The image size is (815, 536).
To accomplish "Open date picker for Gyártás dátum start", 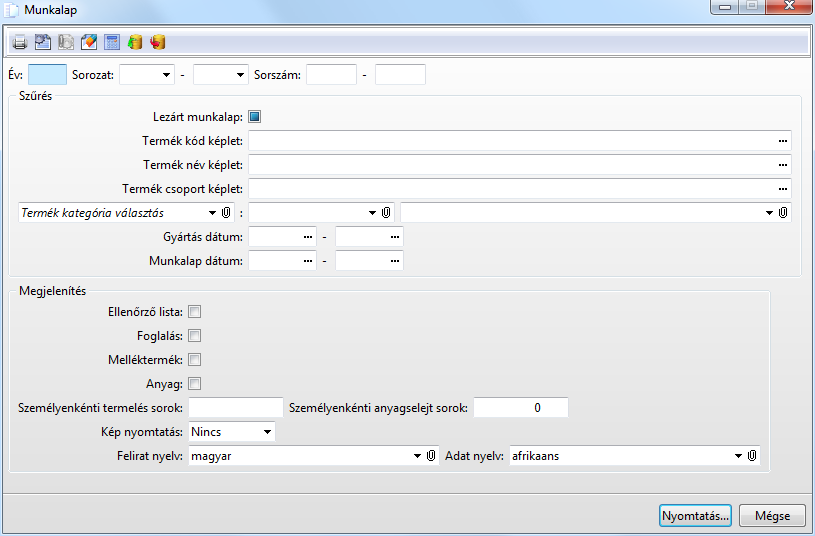I will click(308, 237).
